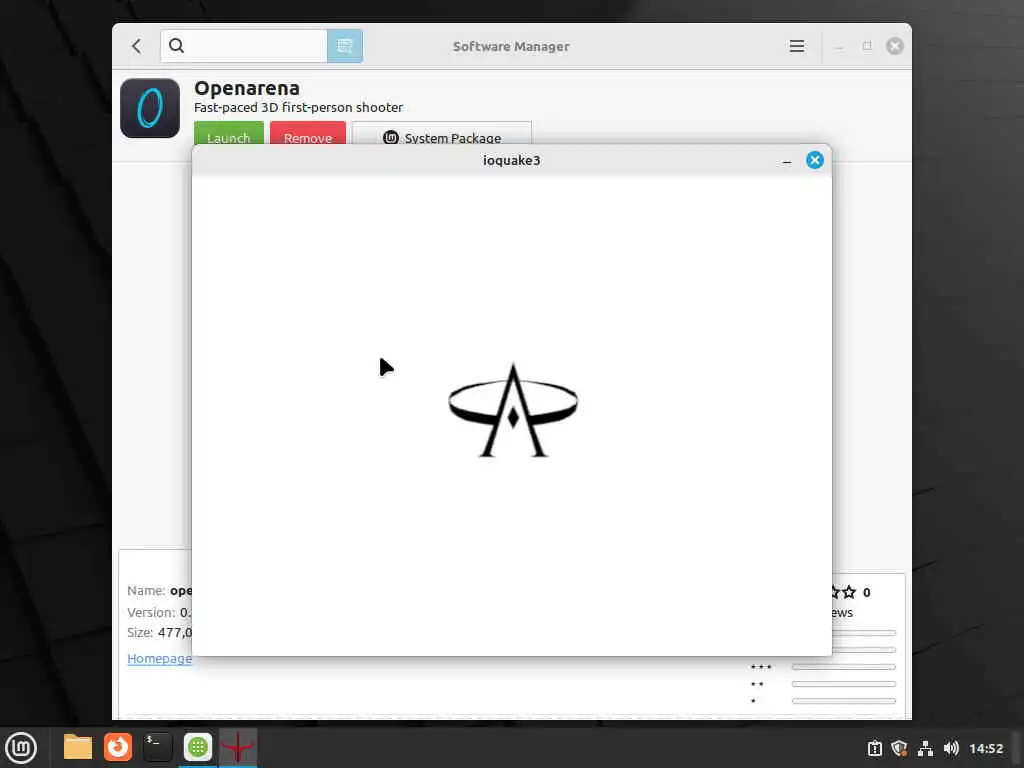Click the one-star rating bar
The height and width of the screenshot is (768, 1024).
click(x=844, y=701)
